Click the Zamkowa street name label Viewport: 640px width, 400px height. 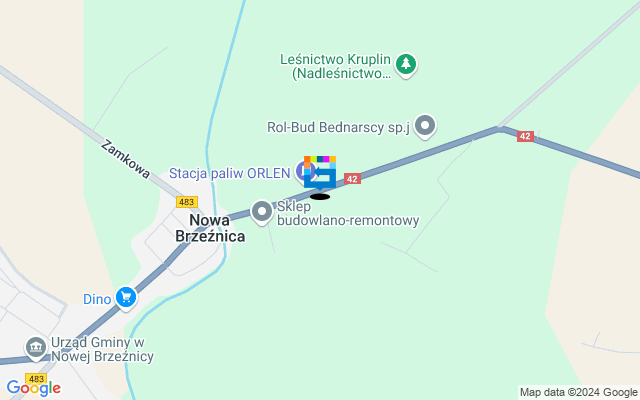125,159
